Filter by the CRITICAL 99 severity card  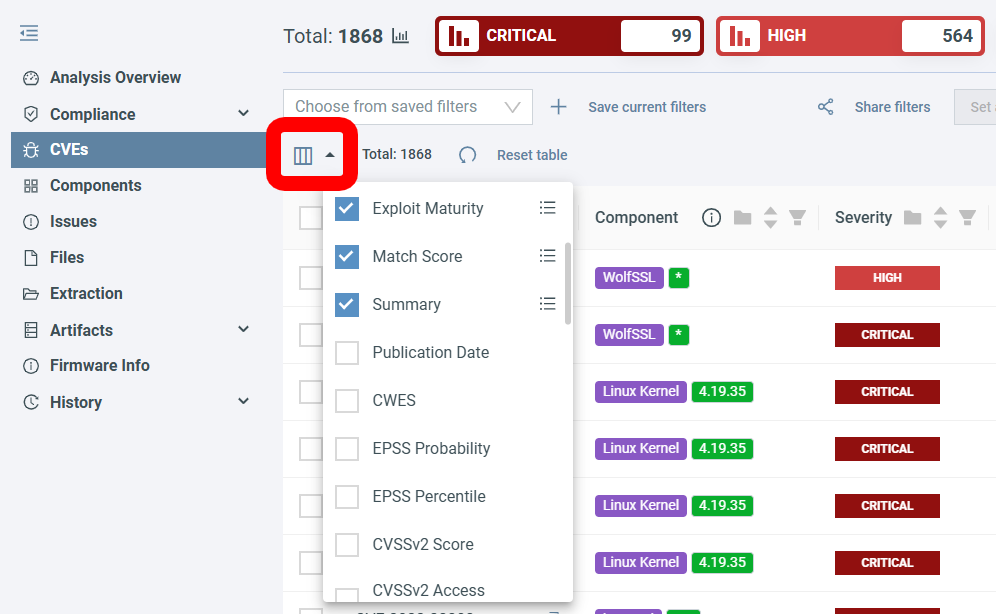pos(569,36)
